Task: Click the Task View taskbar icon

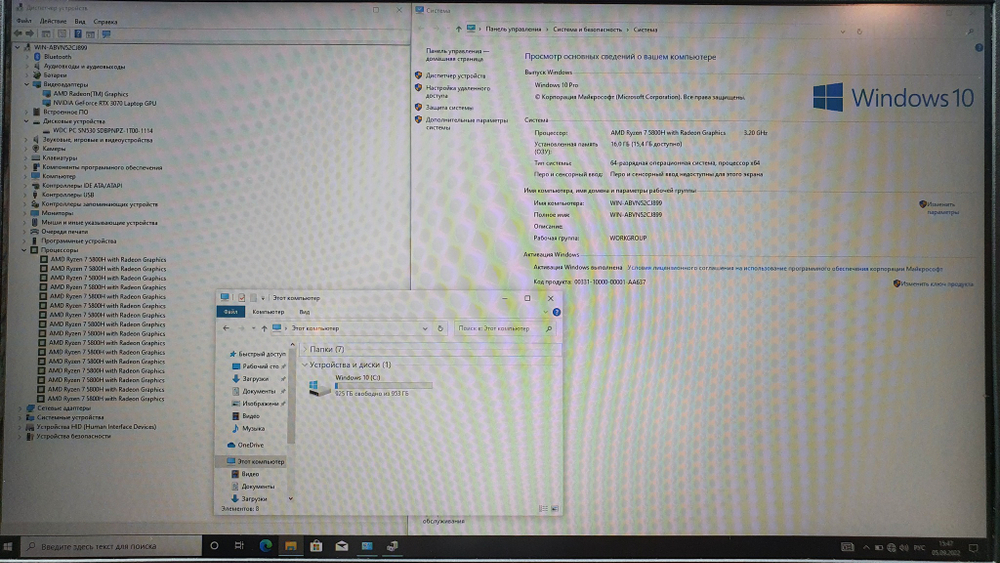Action: (239, 546)
